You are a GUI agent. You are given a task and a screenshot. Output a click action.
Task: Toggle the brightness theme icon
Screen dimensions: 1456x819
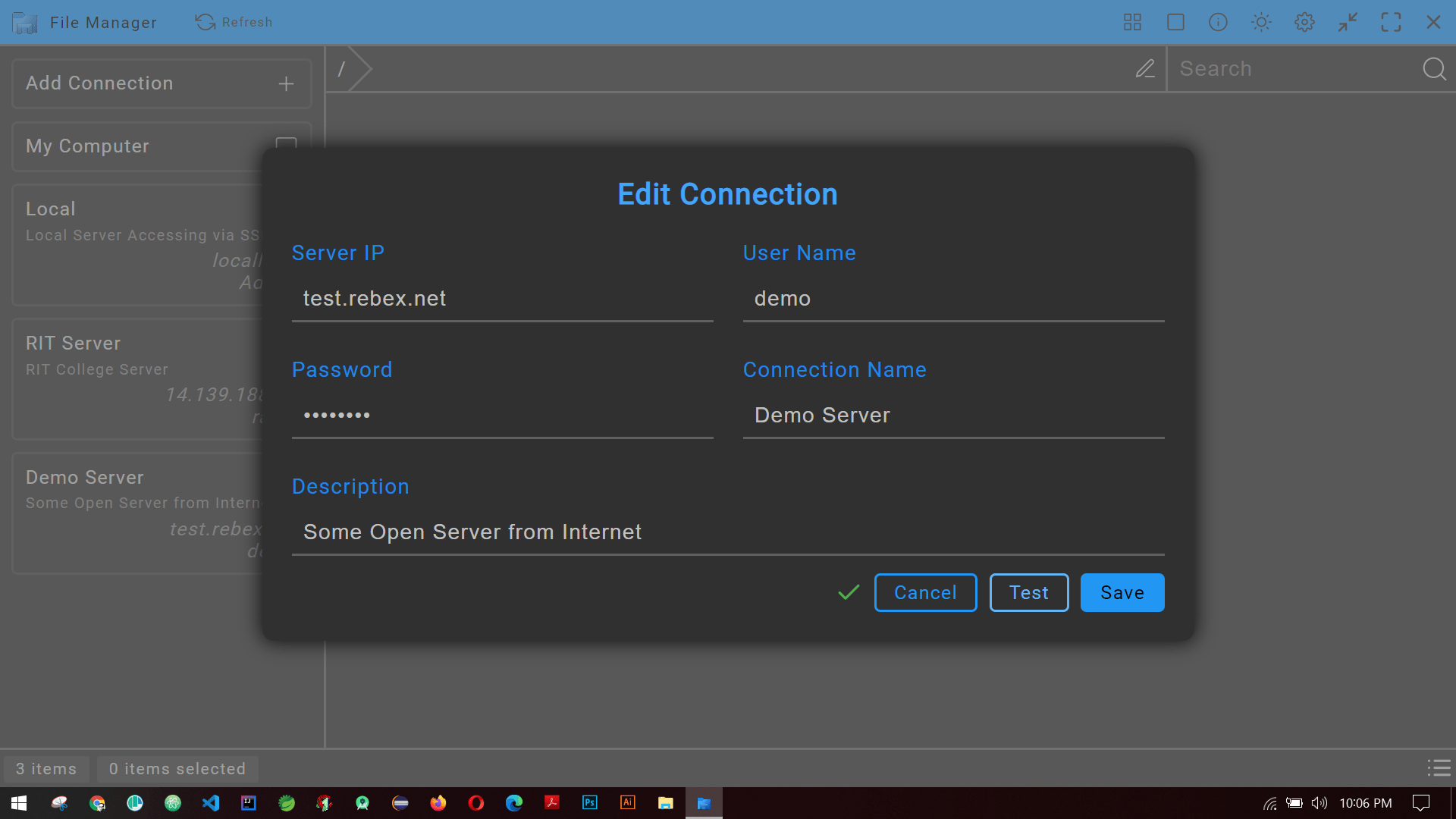(1260, 22)
